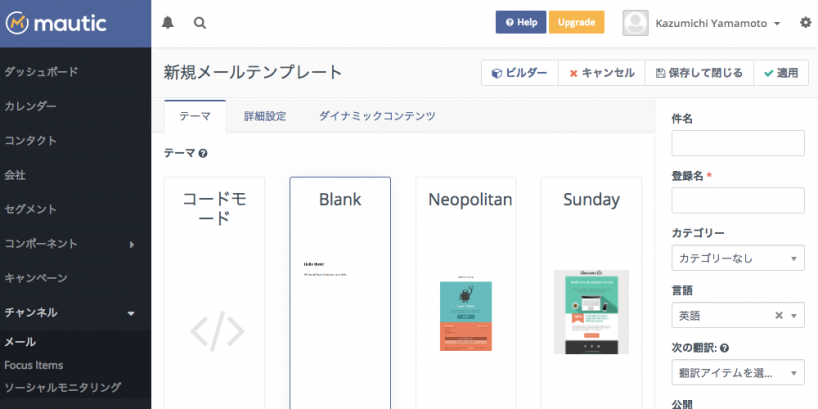Image resolution: width=818 pixels, height=409 pixels.
Task: Click the search magnifier icon
Action: pyautogui.click(x=200, y=22)
